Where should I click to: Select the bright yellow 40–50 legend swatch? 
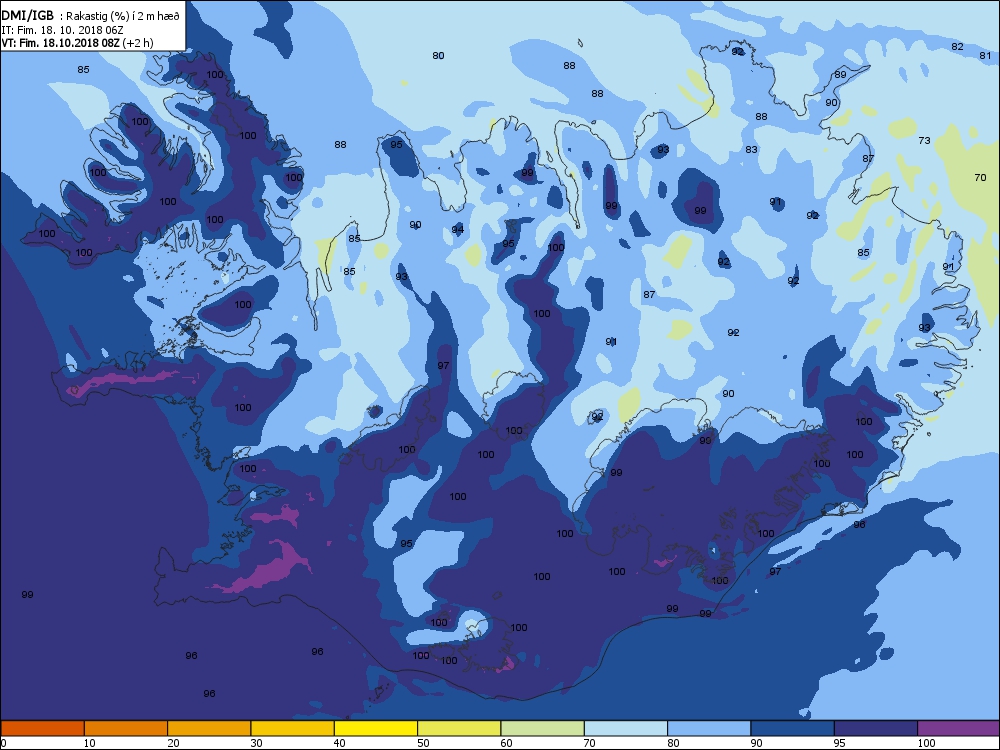point(376,728)
